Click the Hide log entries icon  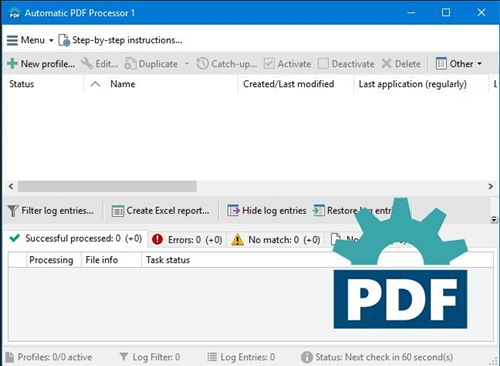[233, 211]
